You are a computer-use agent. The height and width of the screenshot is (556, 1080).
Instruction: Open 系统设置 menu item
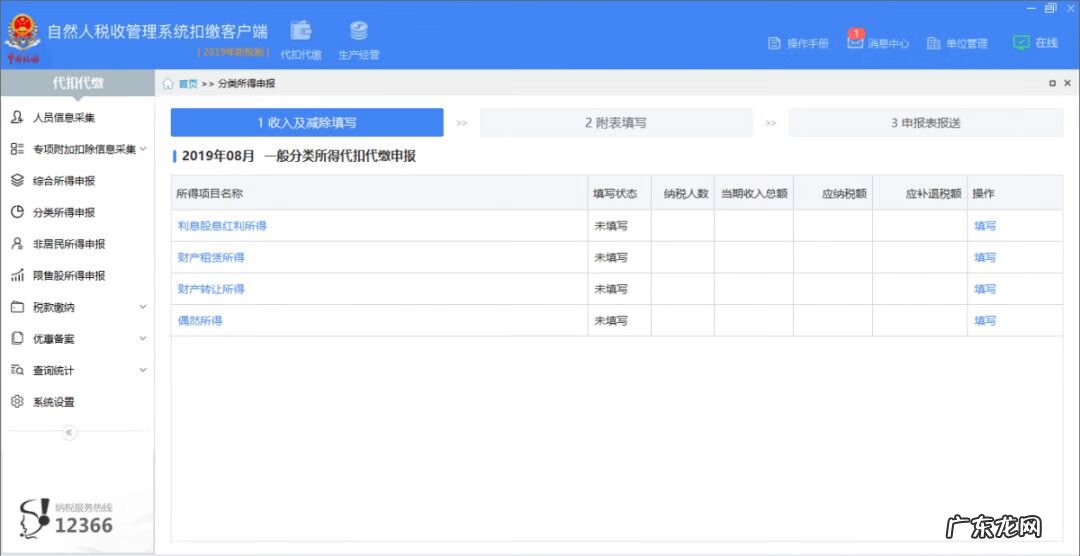point(54,402)
